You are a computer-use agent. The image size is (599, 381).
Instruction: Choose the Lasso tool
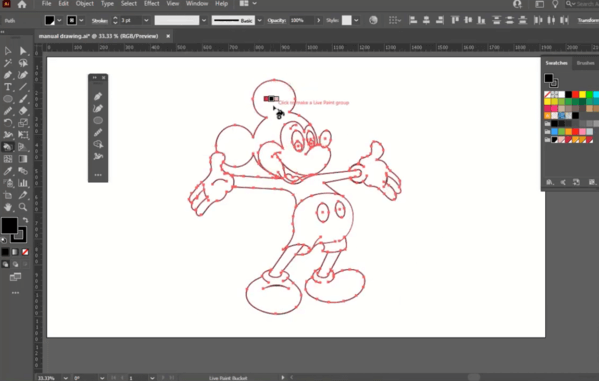pyautogui.click(x=23, y=63)
